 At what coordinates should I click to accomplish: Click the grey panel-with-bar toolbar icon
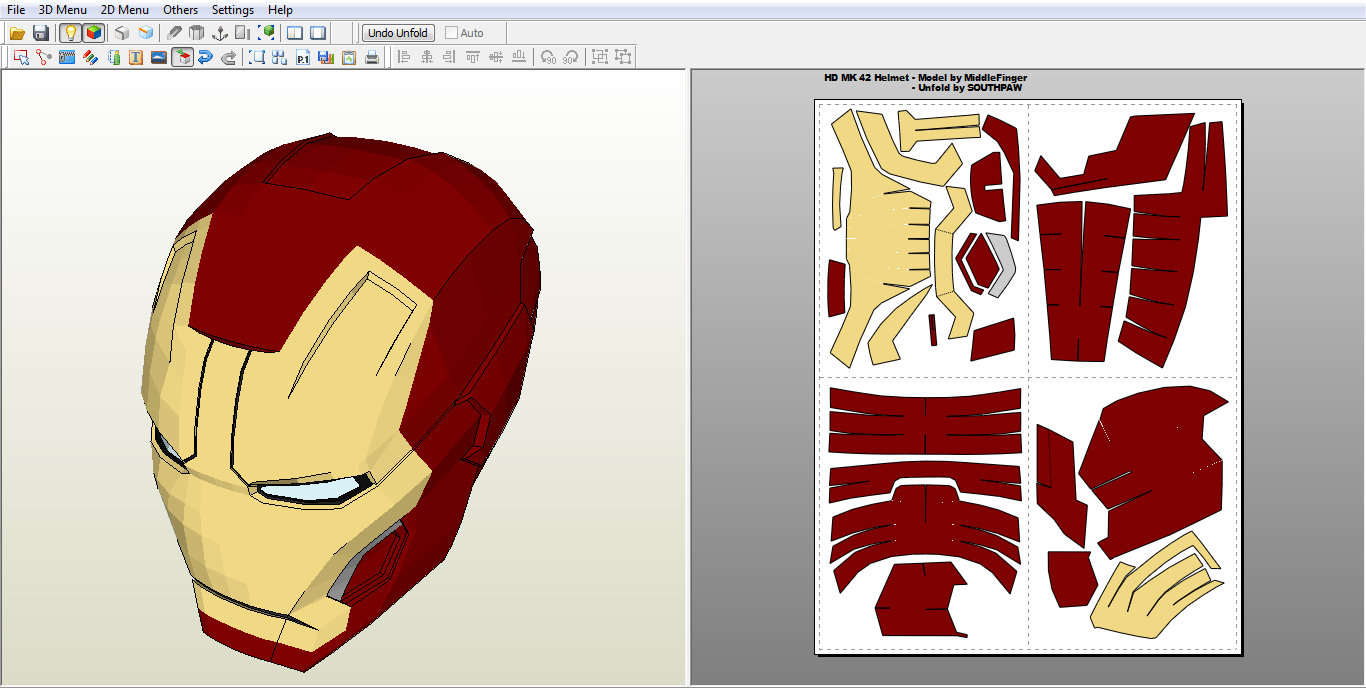pos(243,33)
